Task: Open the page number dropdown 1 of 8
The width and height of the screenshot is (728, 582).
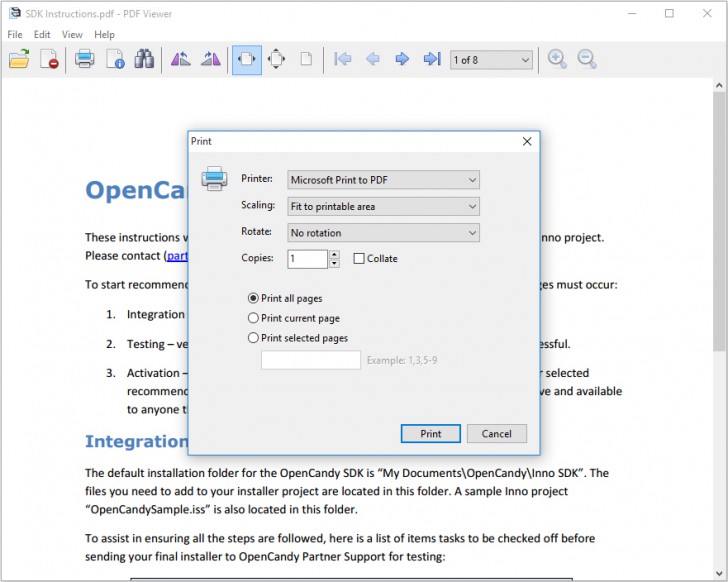Action: tap(491, 60)
